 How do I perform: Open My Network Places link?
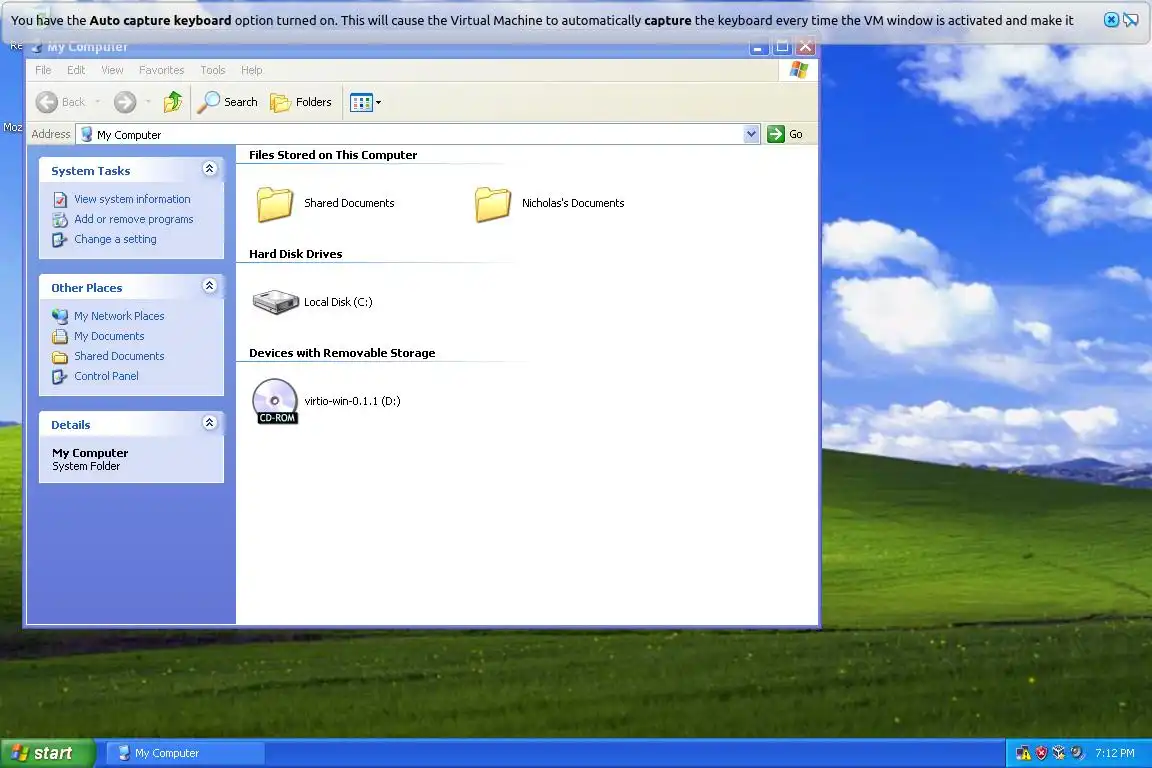[119, 316]
